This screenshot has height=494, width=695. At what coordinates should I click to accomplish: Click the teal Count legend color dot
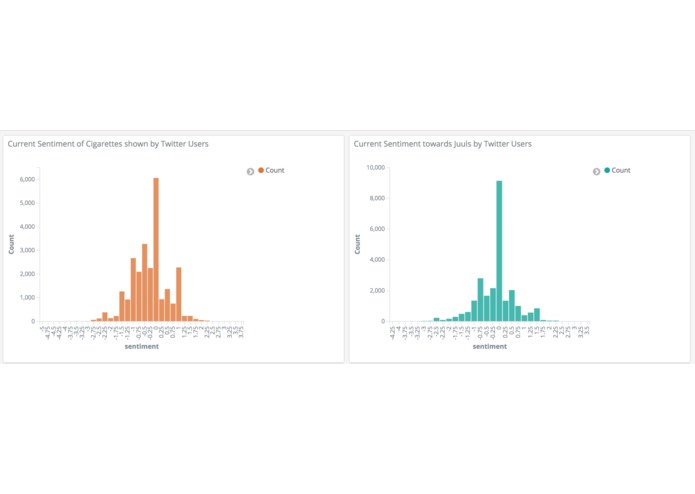click(x=607, y=170)
